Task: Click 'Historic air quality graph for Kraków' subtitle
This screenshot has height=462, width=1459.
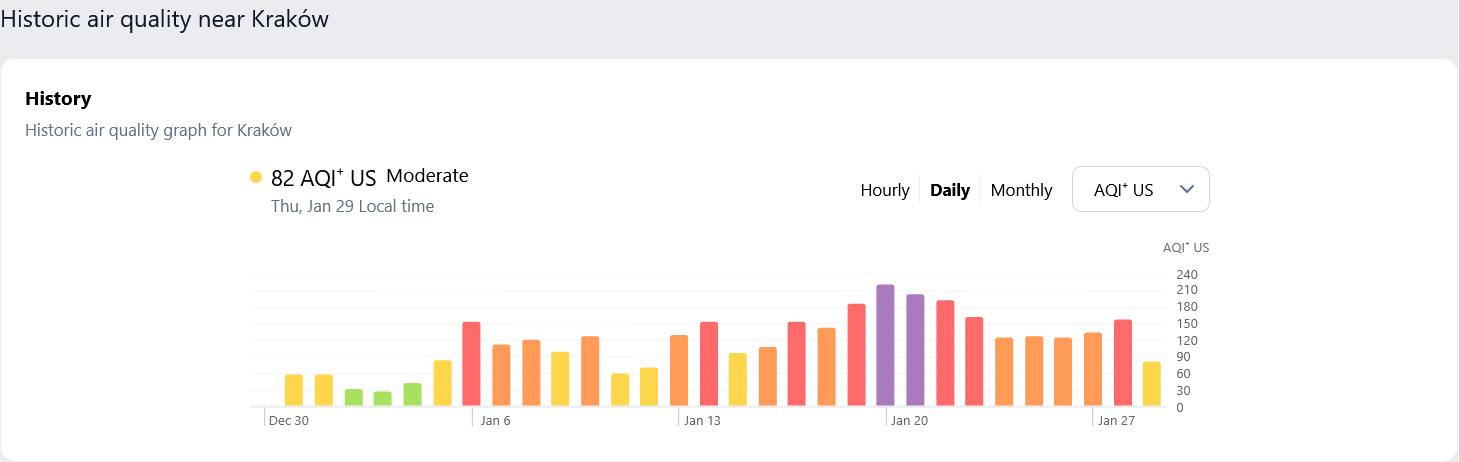Action: click(x=158, y=130)
